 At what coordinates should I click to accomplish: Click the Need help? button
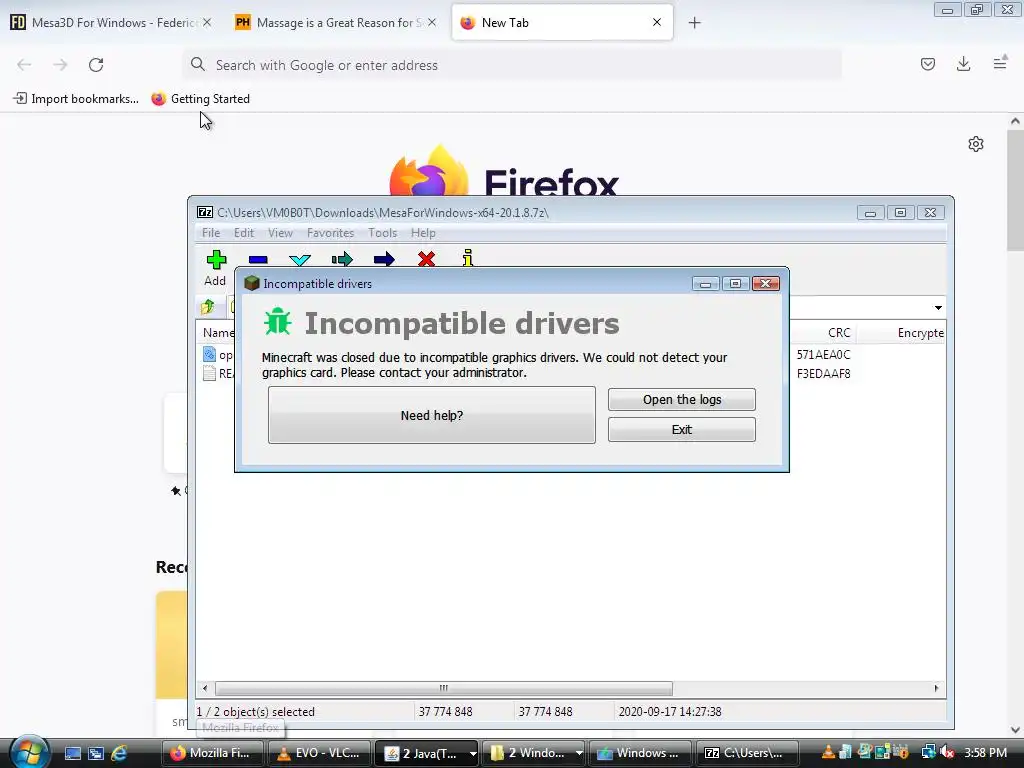[x=432, y=415]
